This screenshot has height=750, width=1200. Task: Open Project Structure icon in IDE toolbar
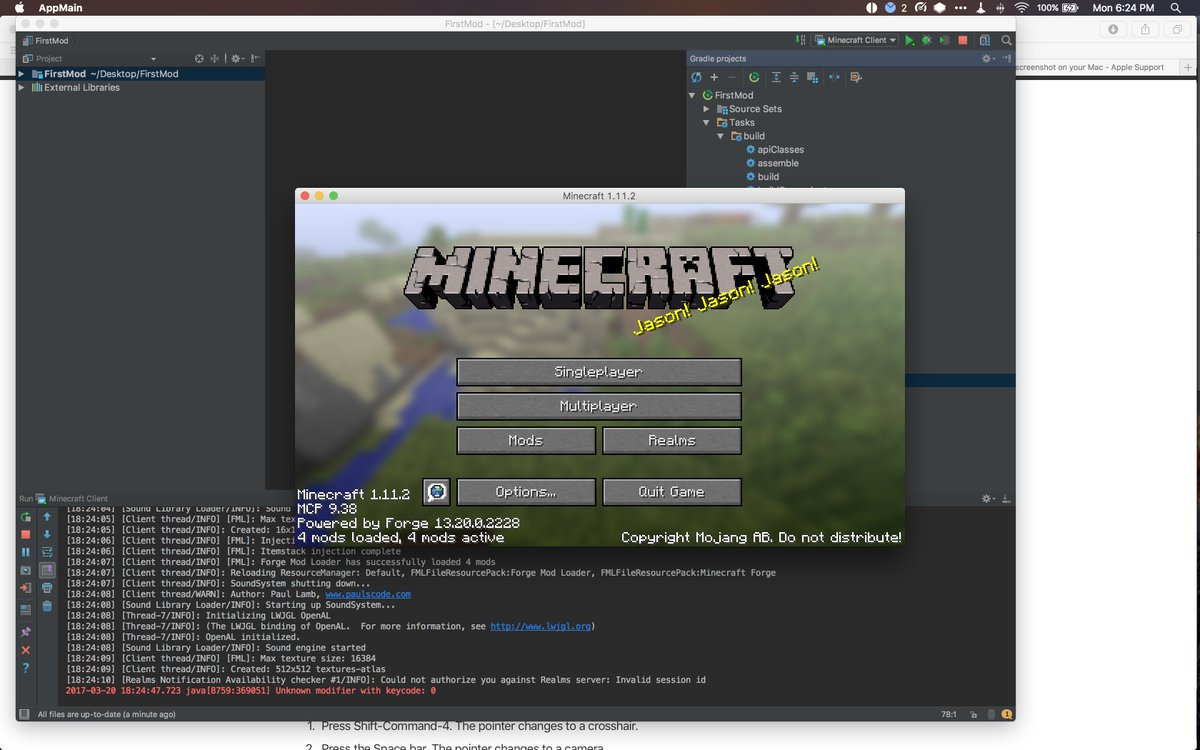(985, 40)
